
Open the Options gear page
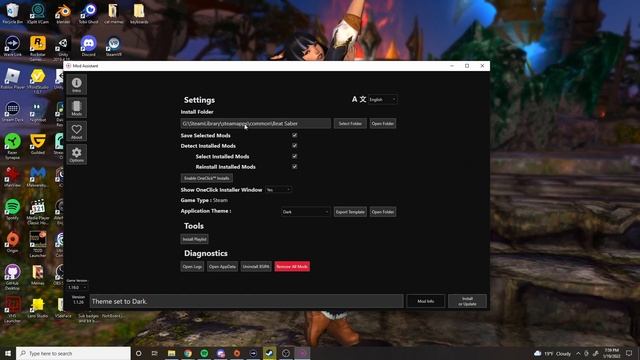coord(77,155)
